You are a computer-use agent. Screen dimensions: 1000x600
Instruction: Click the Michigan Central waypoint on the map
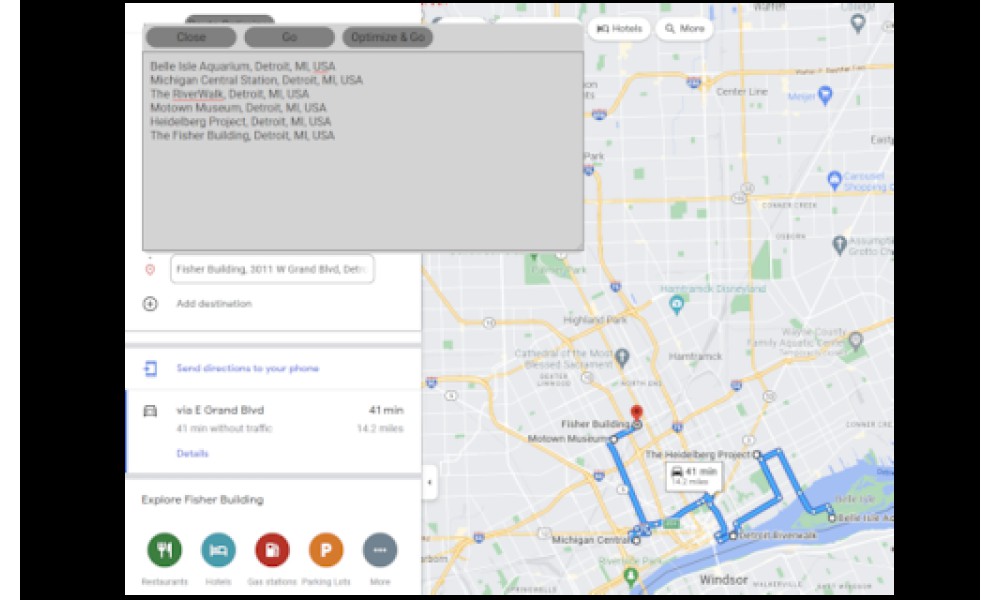point(636,541)
